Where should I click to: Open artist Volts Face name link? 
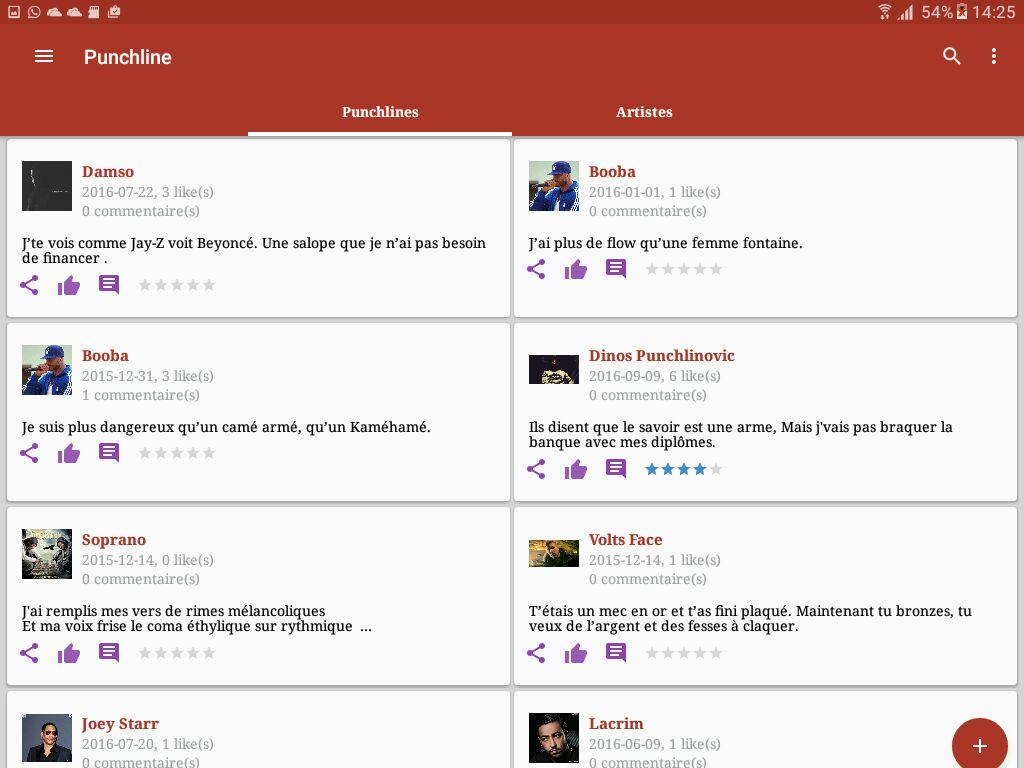[625, 540]
